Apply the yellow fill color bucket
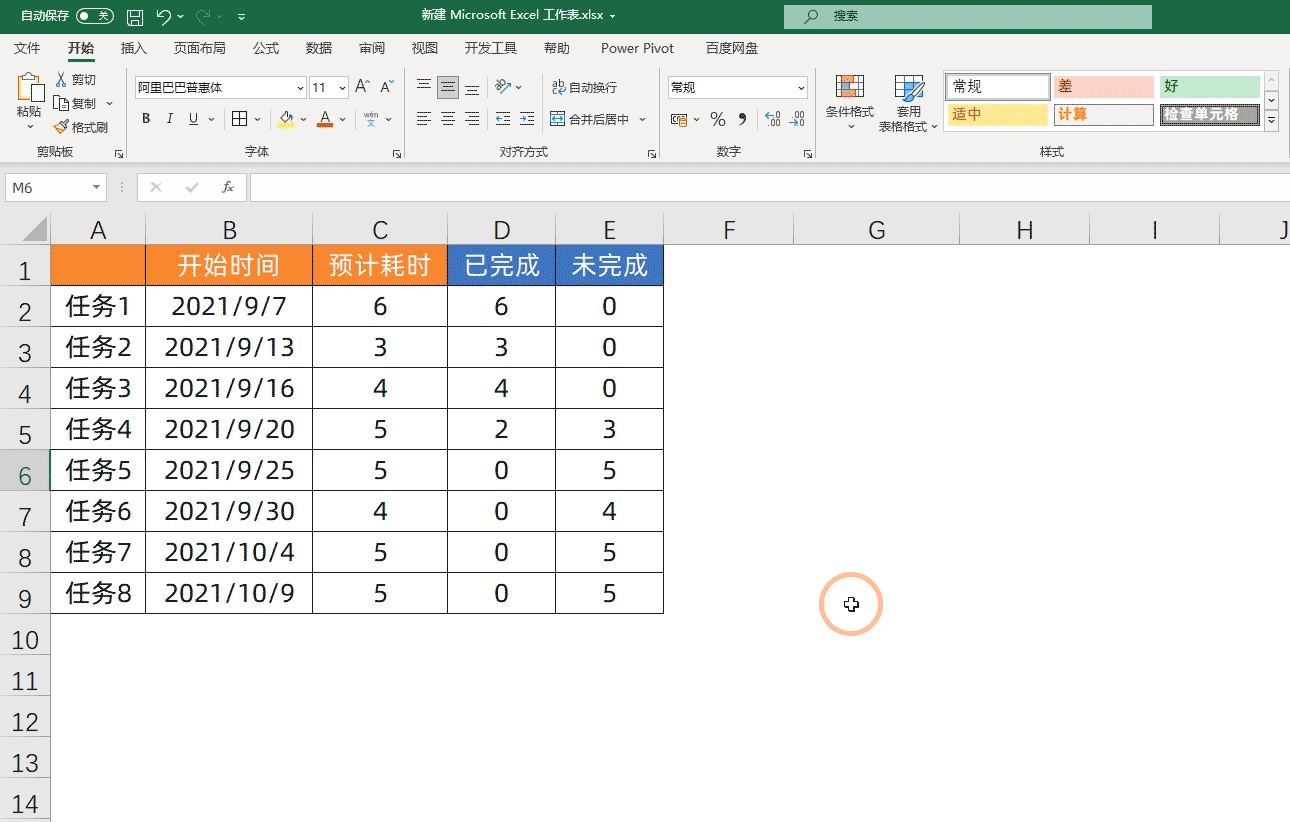The height and width of the screenshot is (822, 1290). (x=287, y=119)
